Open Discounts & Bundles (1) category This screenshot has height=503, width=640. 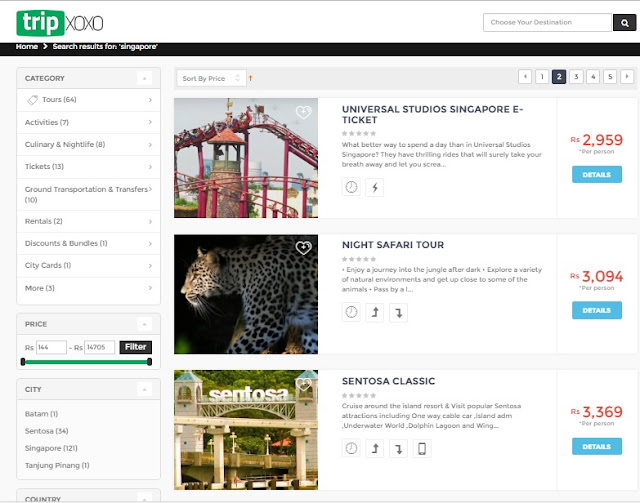(x=88, y=243)
